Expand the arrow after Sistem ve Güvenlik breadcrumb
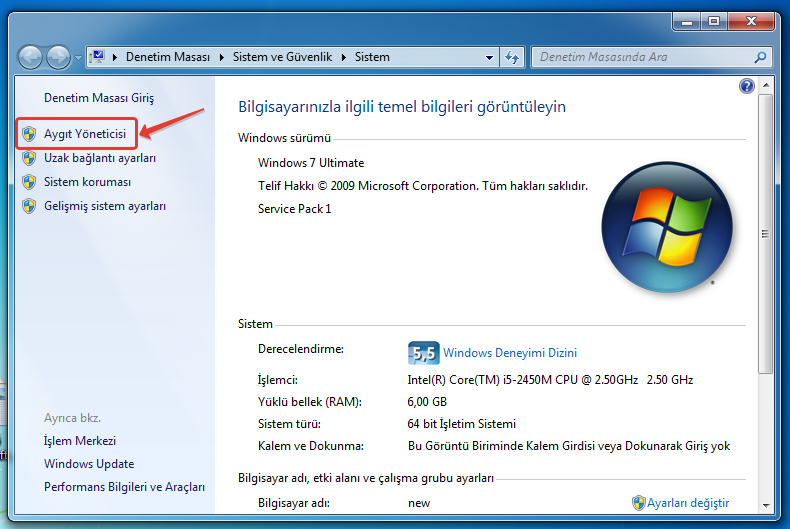The image size is (790, 529). (344, 58)
